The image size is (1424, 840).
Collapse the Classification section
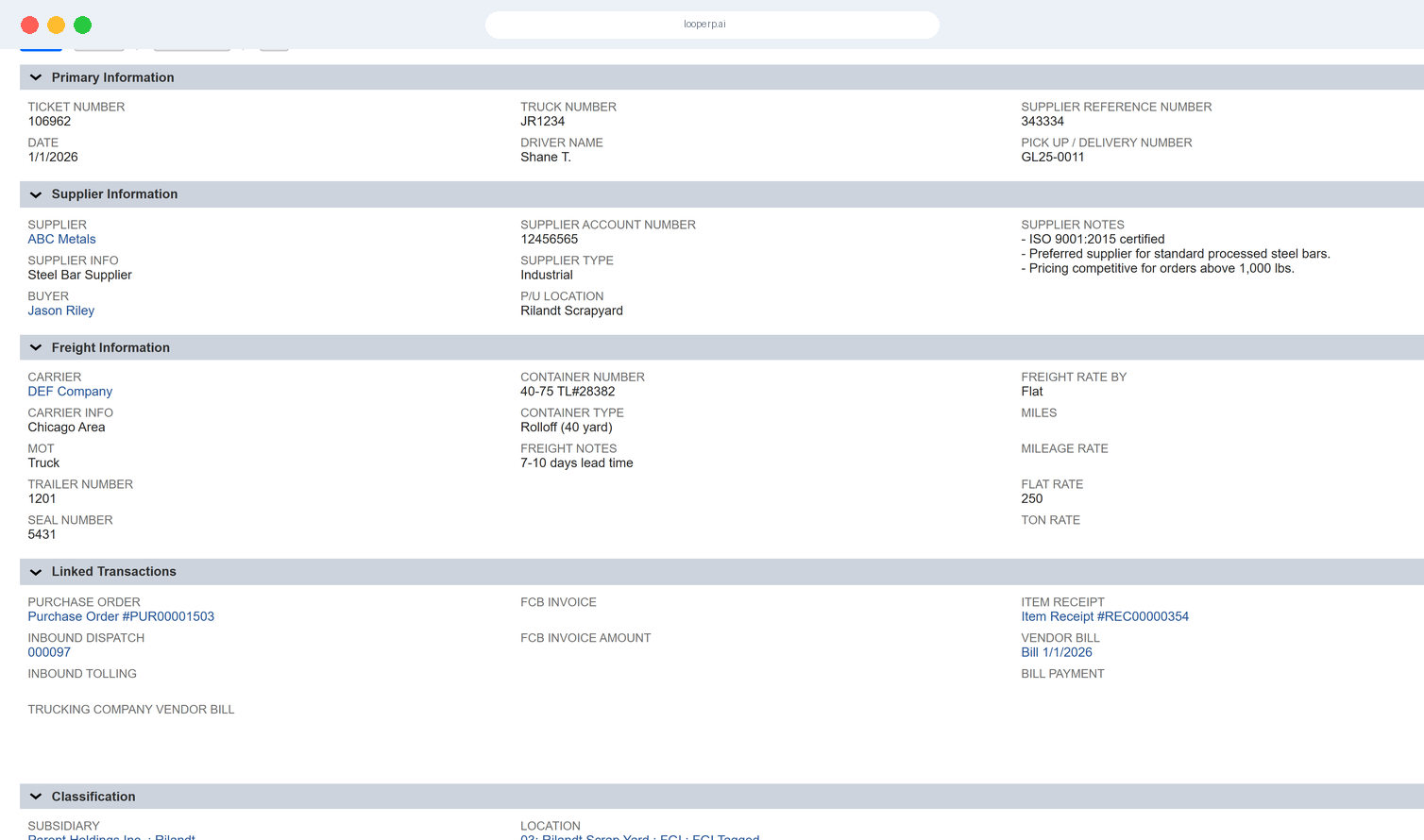36,797
